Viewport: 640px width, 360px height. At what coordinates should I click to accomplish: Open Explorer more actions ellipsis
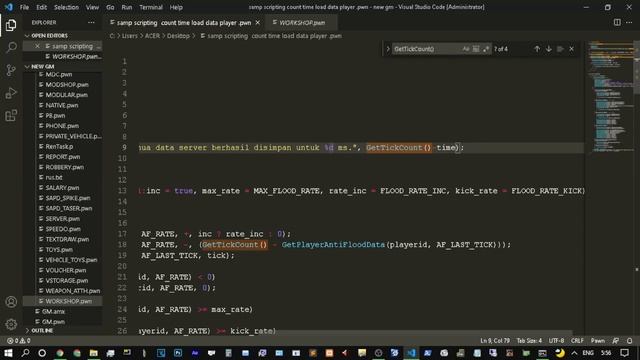[x=91, y=22]
